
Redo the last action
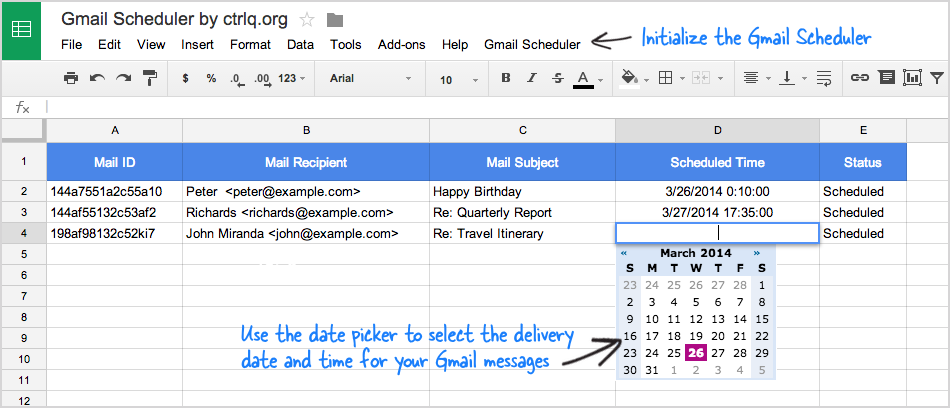pos(123,78)
